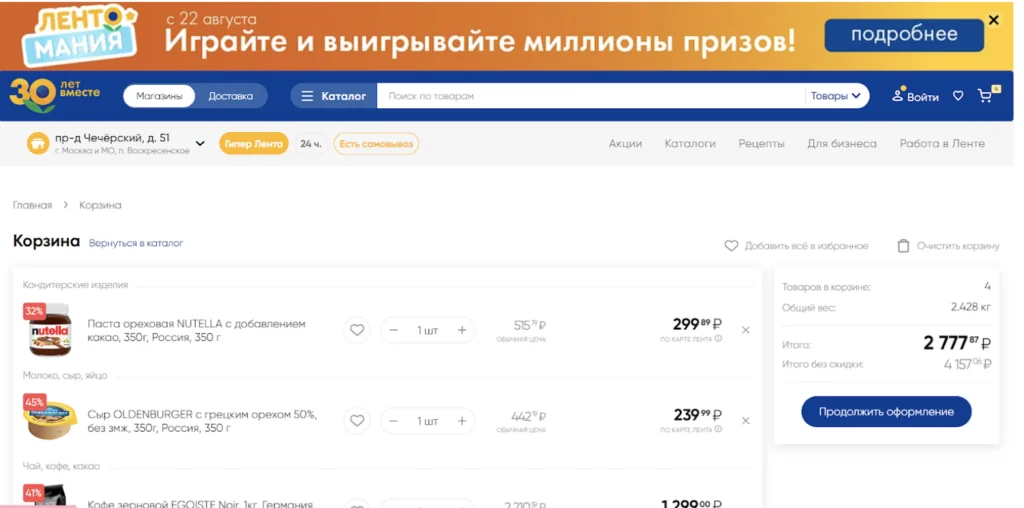This screenshot has width=1024, height=508.
Task: Increase Oldenburger cheese quantity
Action: (462, 421)
